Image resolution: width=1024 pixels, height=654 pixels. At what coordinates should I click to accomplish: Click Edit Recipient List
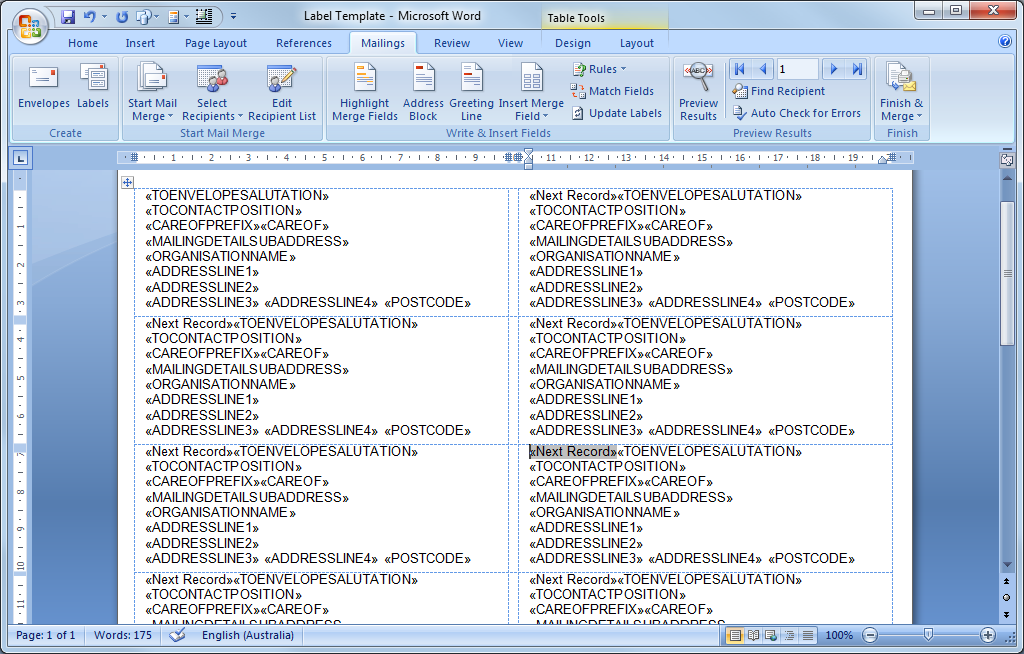click(x=282, y=92)
